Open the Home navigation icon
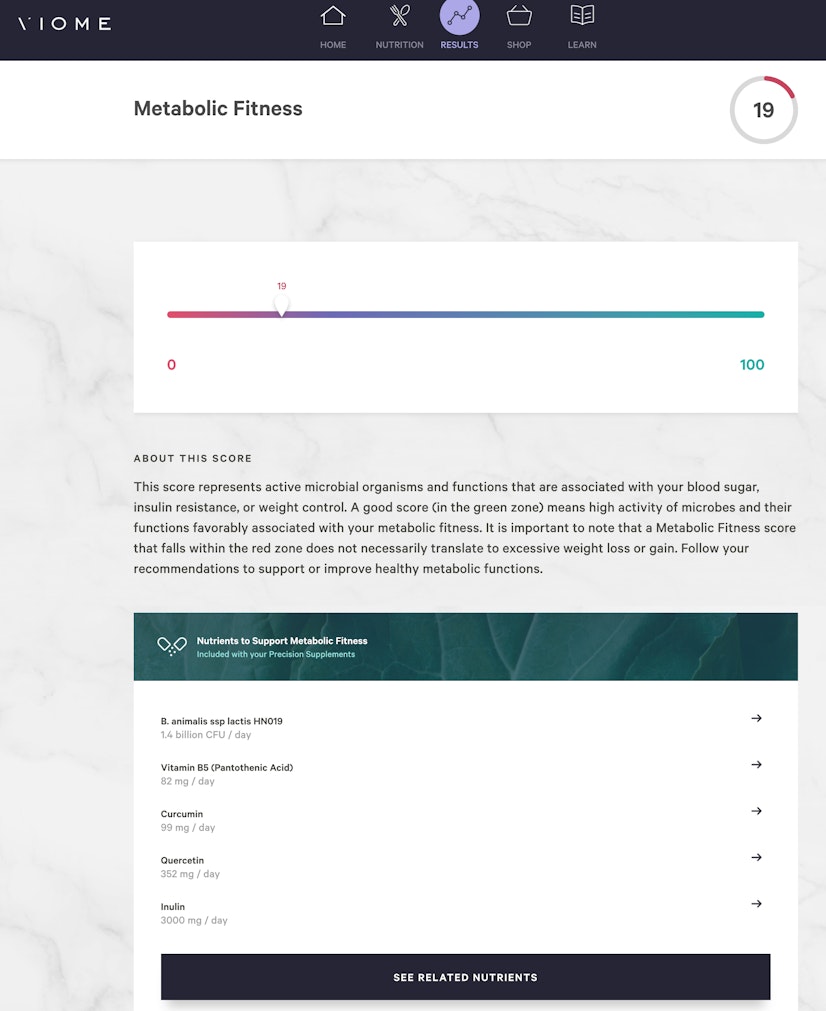Screen dimensions: 826x1011 tap(333, 17)
